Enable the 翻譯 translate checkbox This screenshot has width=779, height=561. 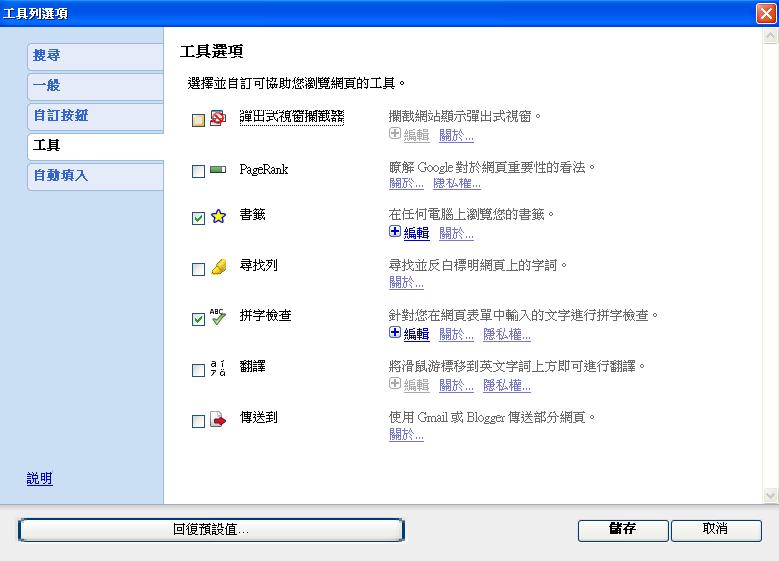tap(198, 370)
